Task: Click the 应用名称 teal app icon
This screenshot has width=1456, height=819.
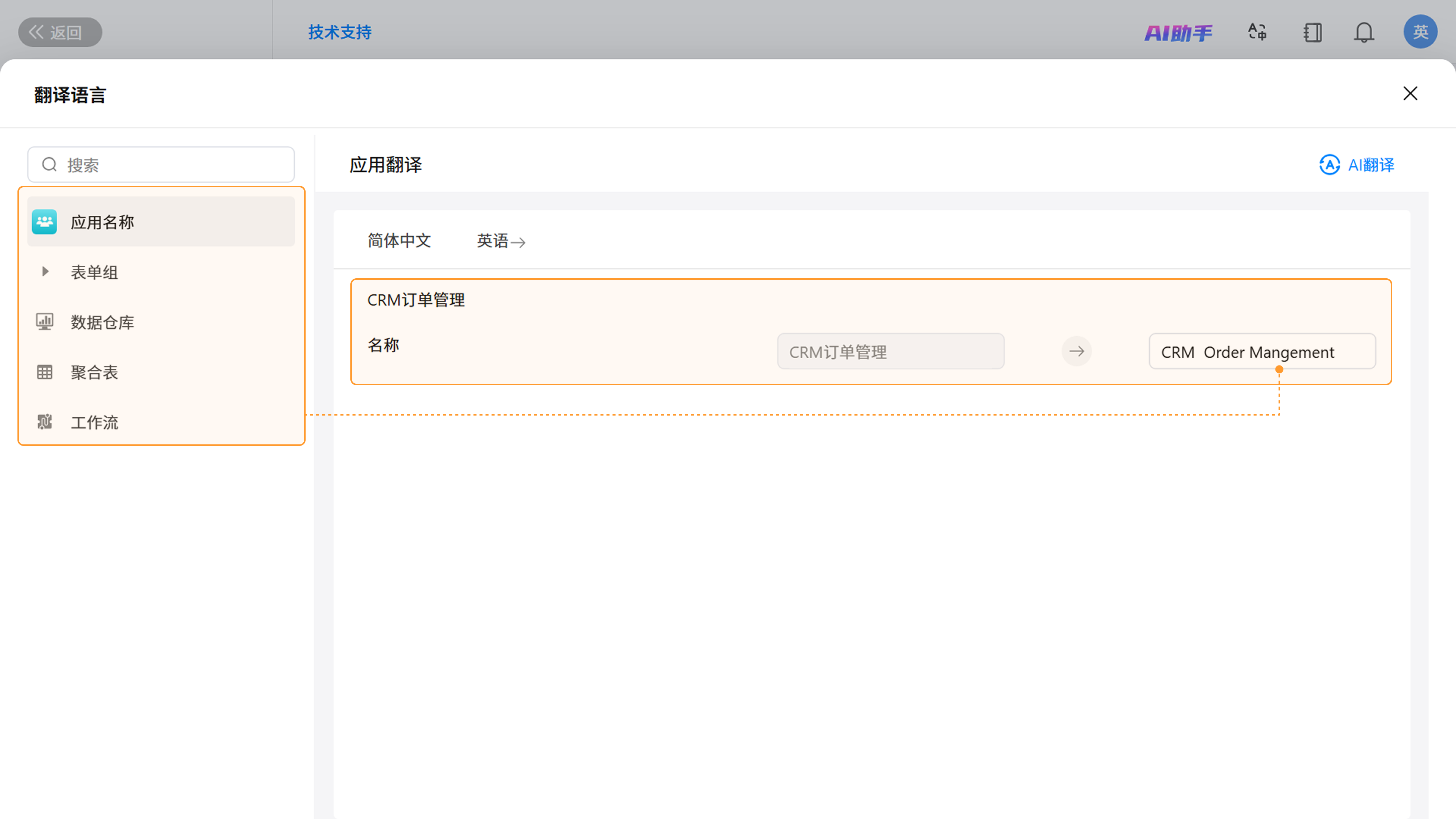Action: 44,221
